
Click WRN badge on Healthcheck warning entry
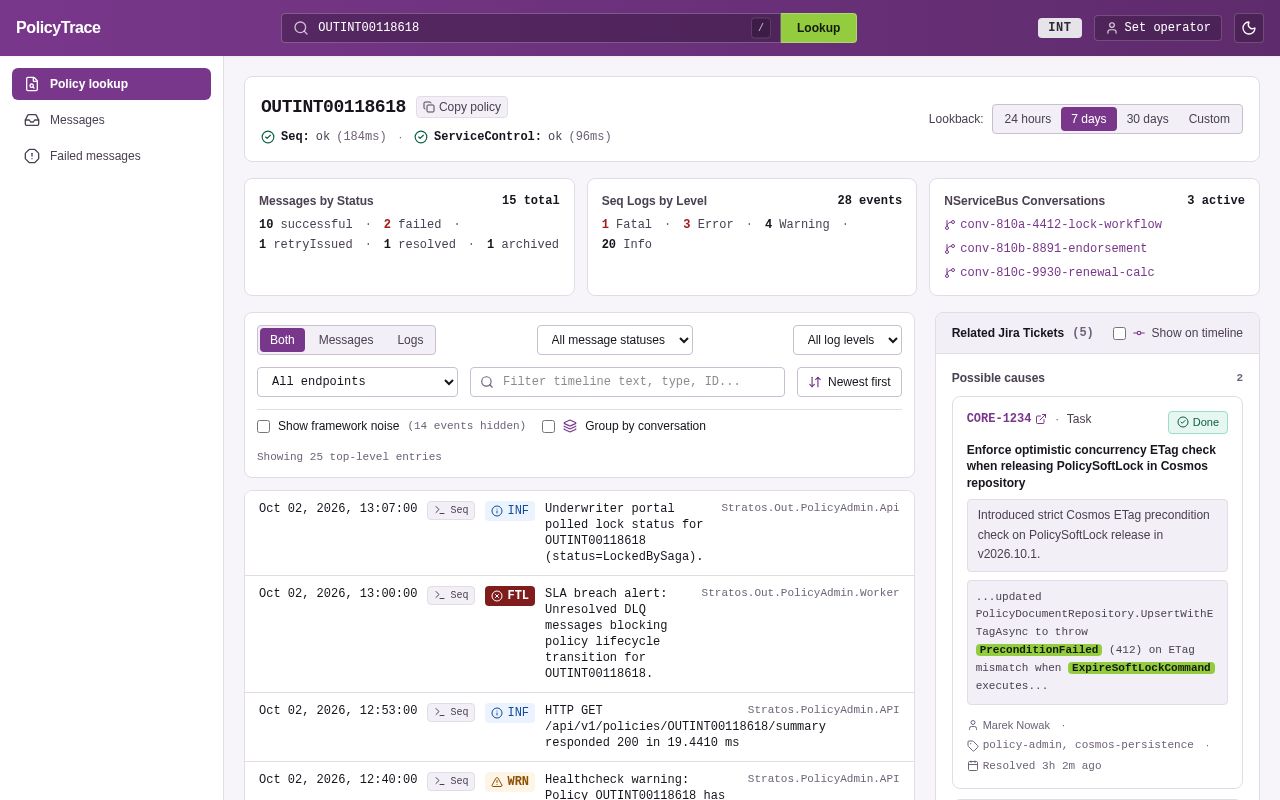click(x=510, y=782)
